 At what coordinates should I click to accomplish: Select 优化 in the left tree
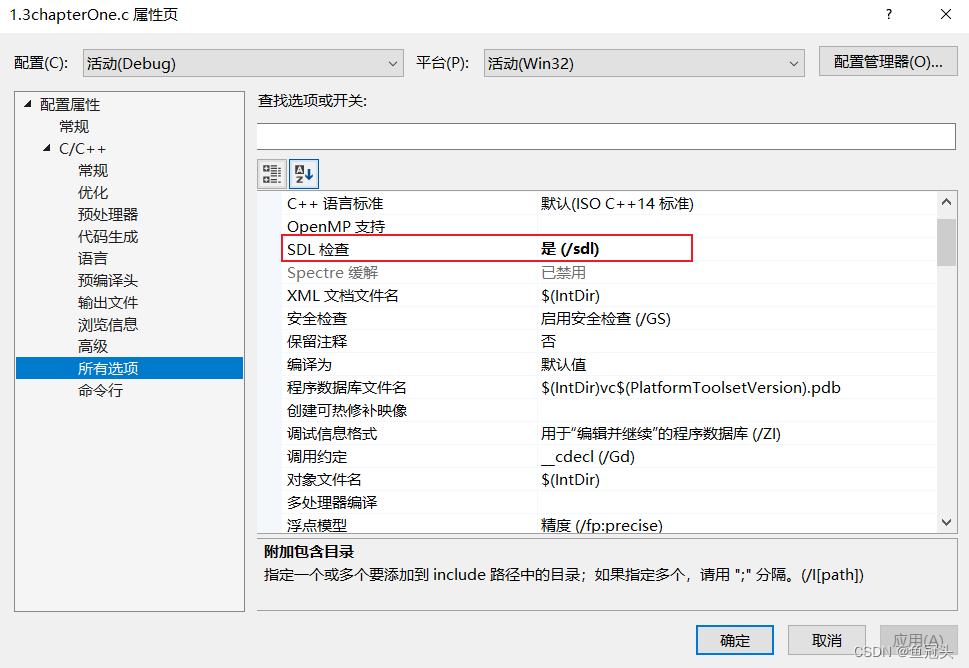pos(92,191)
